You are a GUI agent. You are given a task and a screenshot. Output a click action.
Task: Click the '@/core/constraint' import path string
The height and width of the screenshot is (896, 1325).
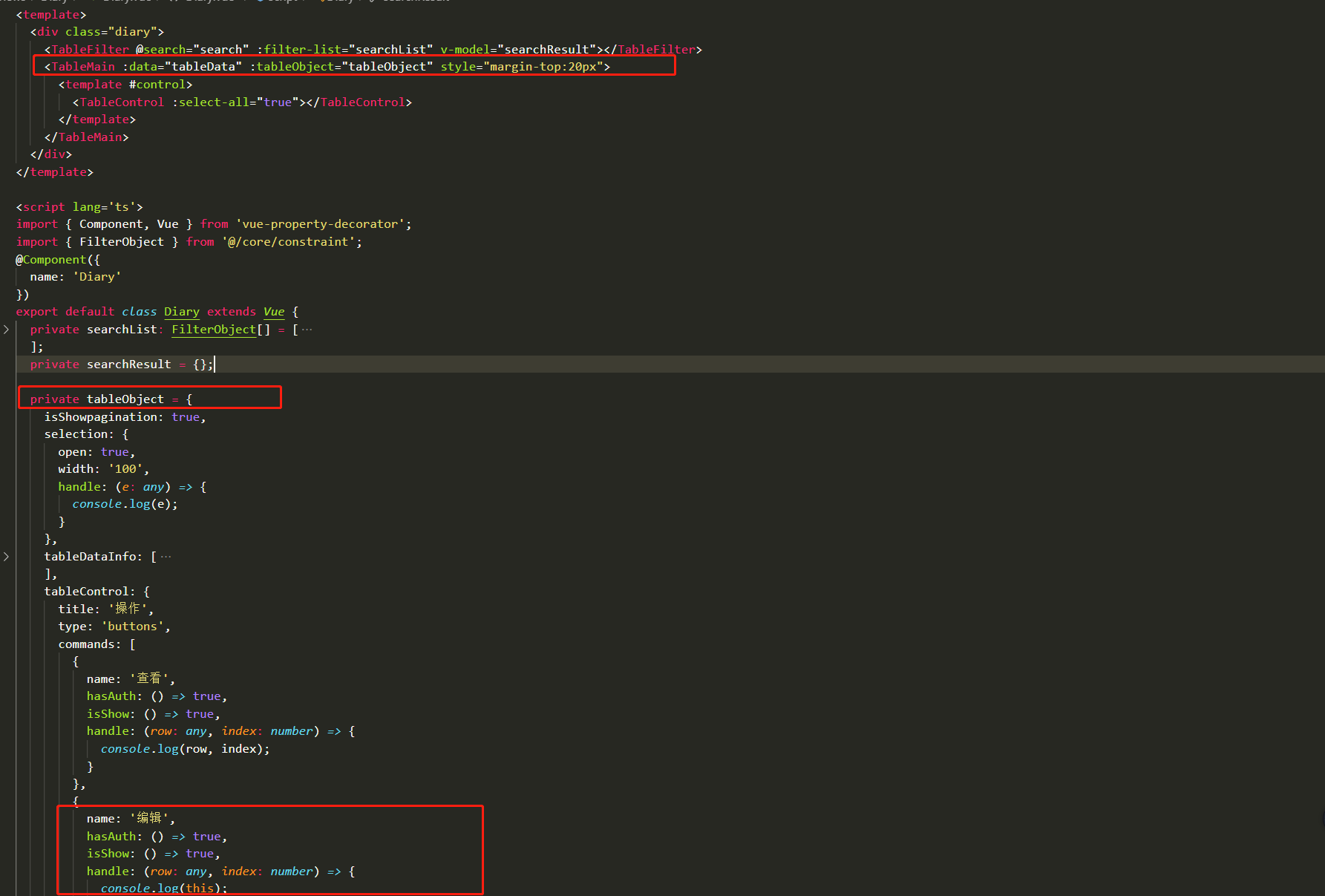pyautogui.click(x=288, y=242)
